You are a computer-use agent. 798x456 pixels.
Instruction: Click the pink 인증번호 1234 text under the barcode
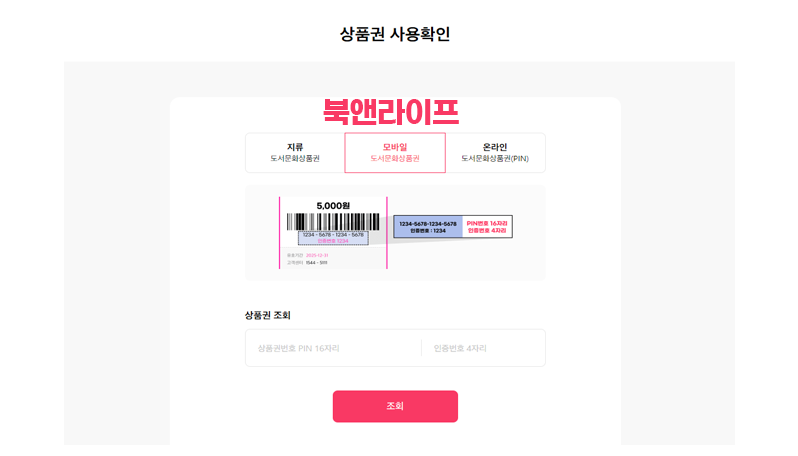click(333, 241)
